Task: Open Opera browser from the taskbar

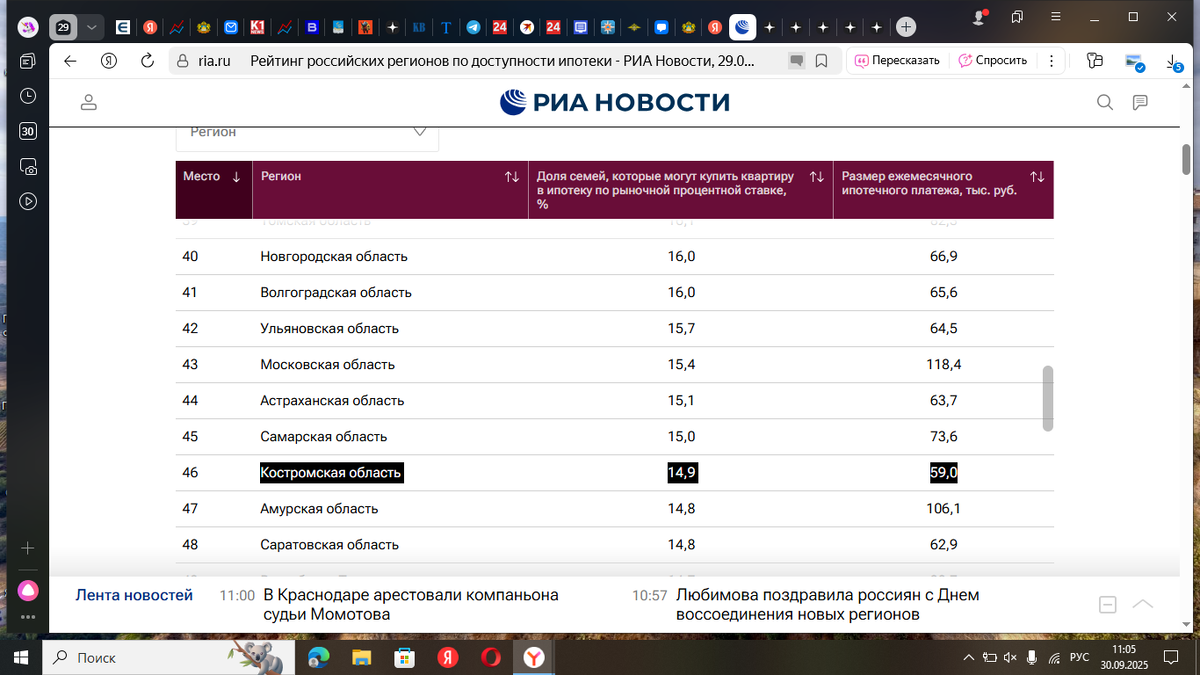Action: (x=491, y=657)
